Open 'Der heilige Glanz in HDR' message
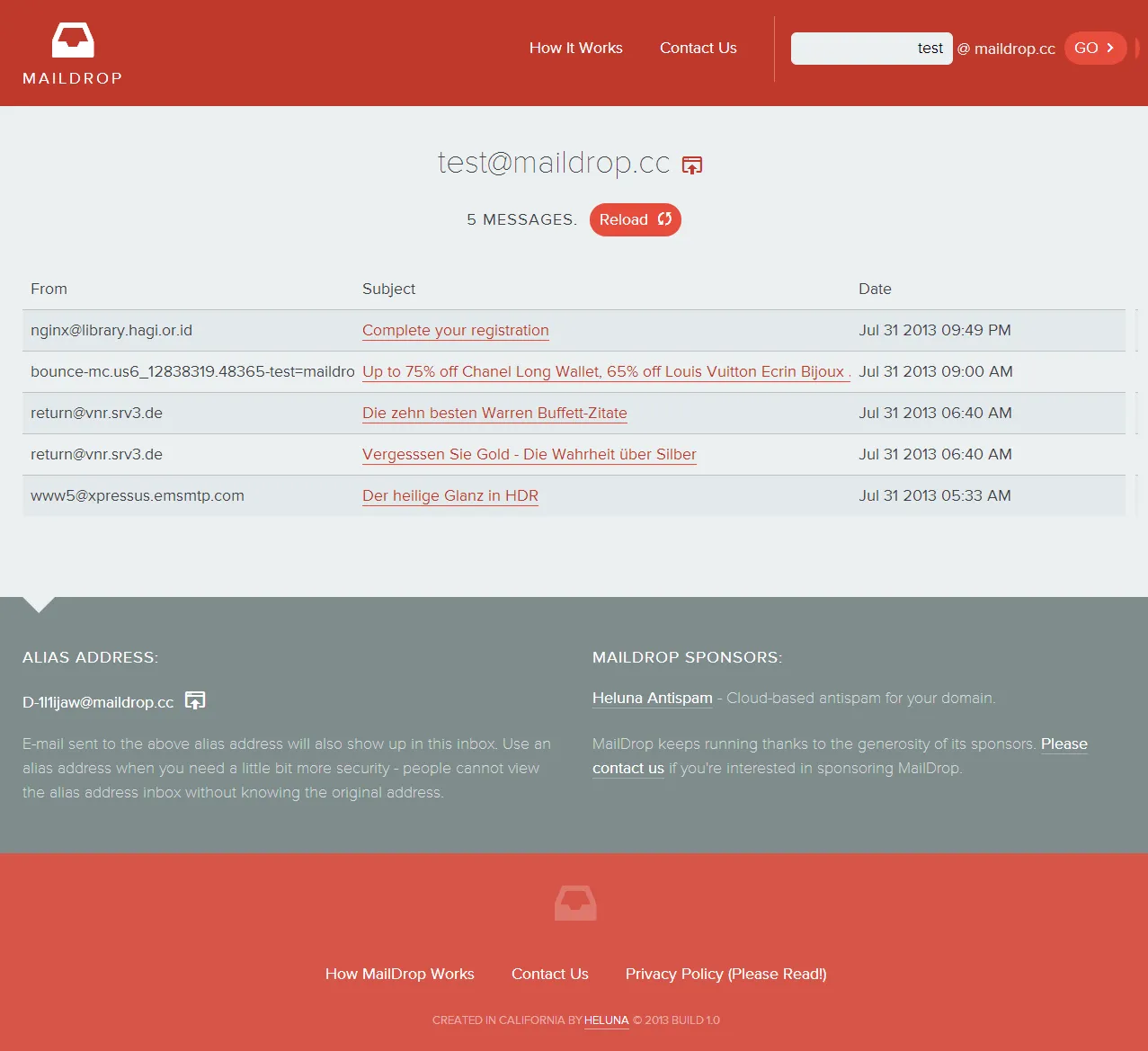This screenshot has height=1051, width=1148. (x=449, y=495)
